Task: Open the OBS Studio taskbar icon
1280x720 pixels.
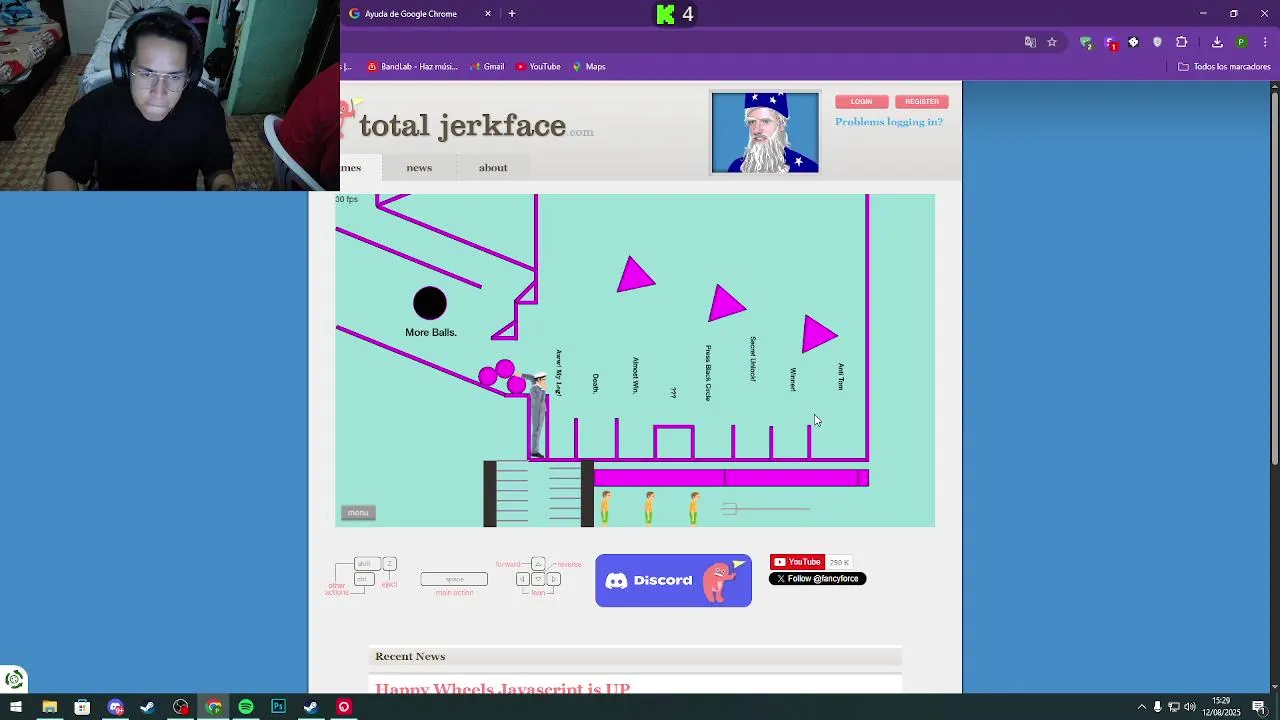Action: click(180, 707)
